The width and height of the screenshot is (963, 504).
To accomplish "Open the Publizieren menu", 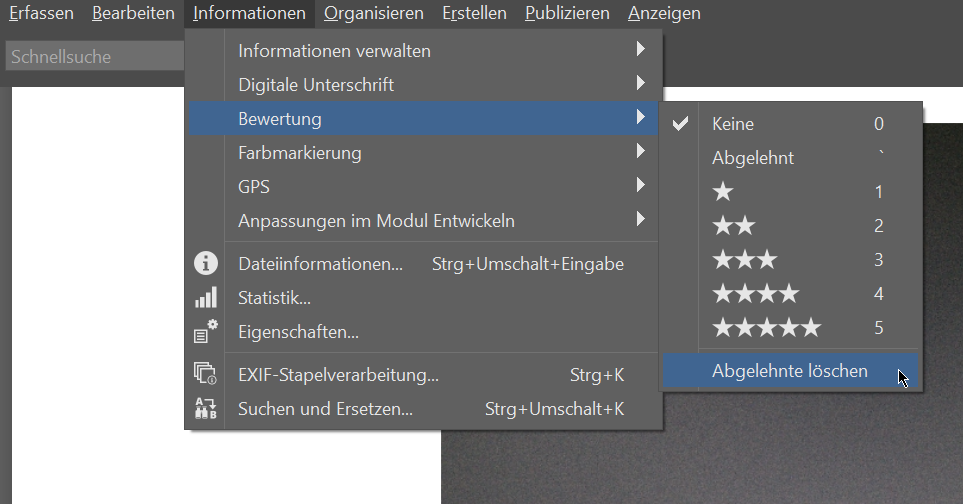I will [567, 13].
